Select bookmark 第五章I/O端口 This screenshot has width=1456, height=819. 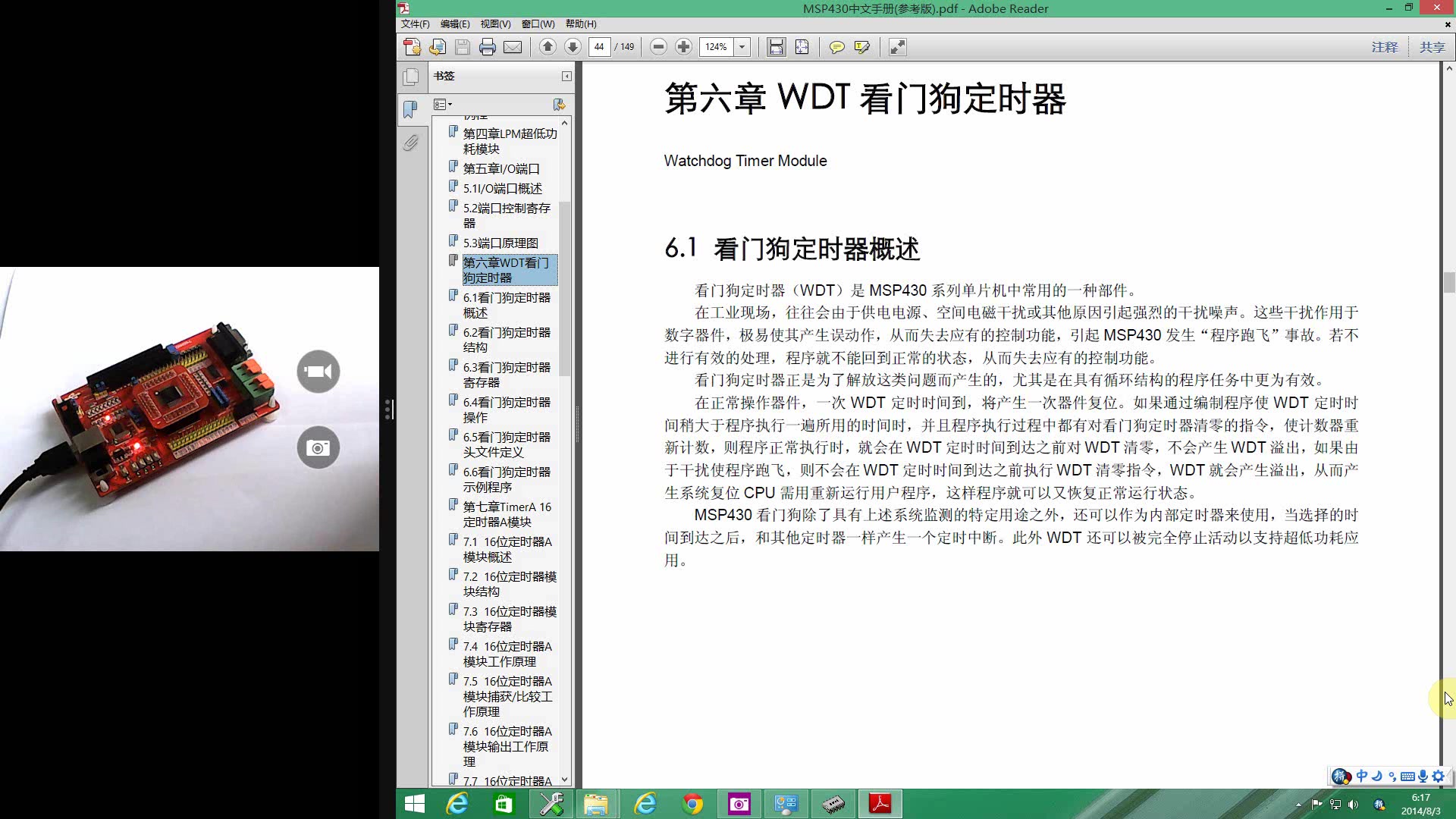[501, 168]
